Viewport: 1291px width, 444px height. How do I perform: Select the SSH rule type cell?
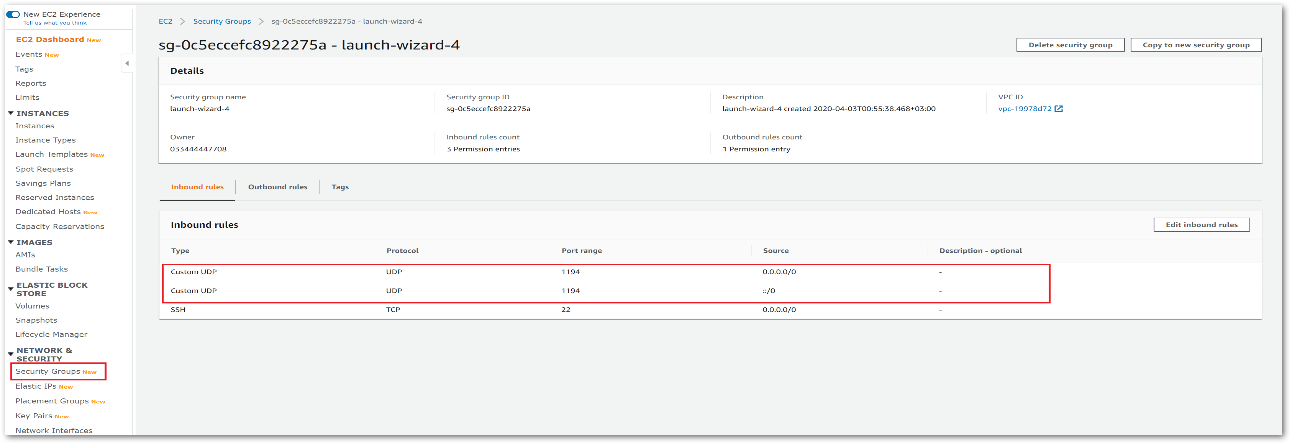pyautogui.click(x=178, y=310)
